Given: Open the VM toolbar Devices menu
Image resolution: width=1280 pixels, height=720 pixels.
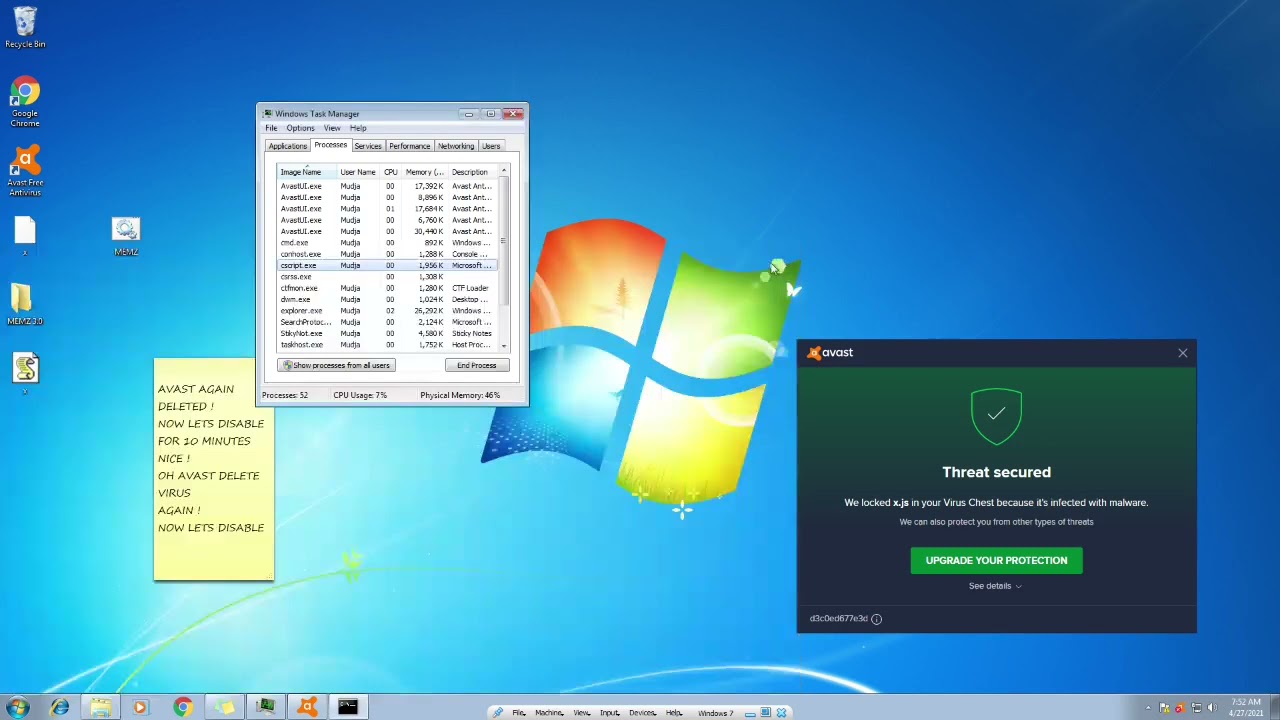Looking at the screenshot, I should (x=642, y=713).
